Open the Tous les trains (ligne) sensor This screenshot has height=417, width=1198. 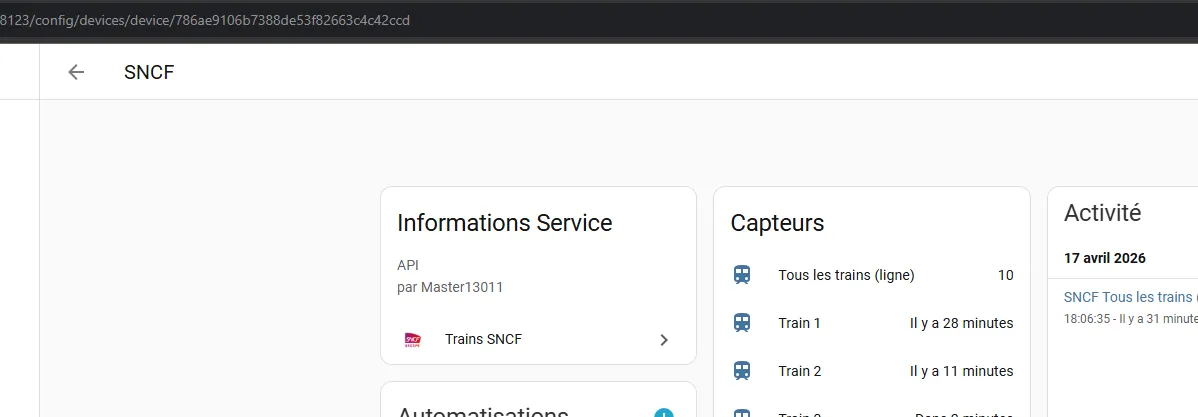tap(872, 275)
